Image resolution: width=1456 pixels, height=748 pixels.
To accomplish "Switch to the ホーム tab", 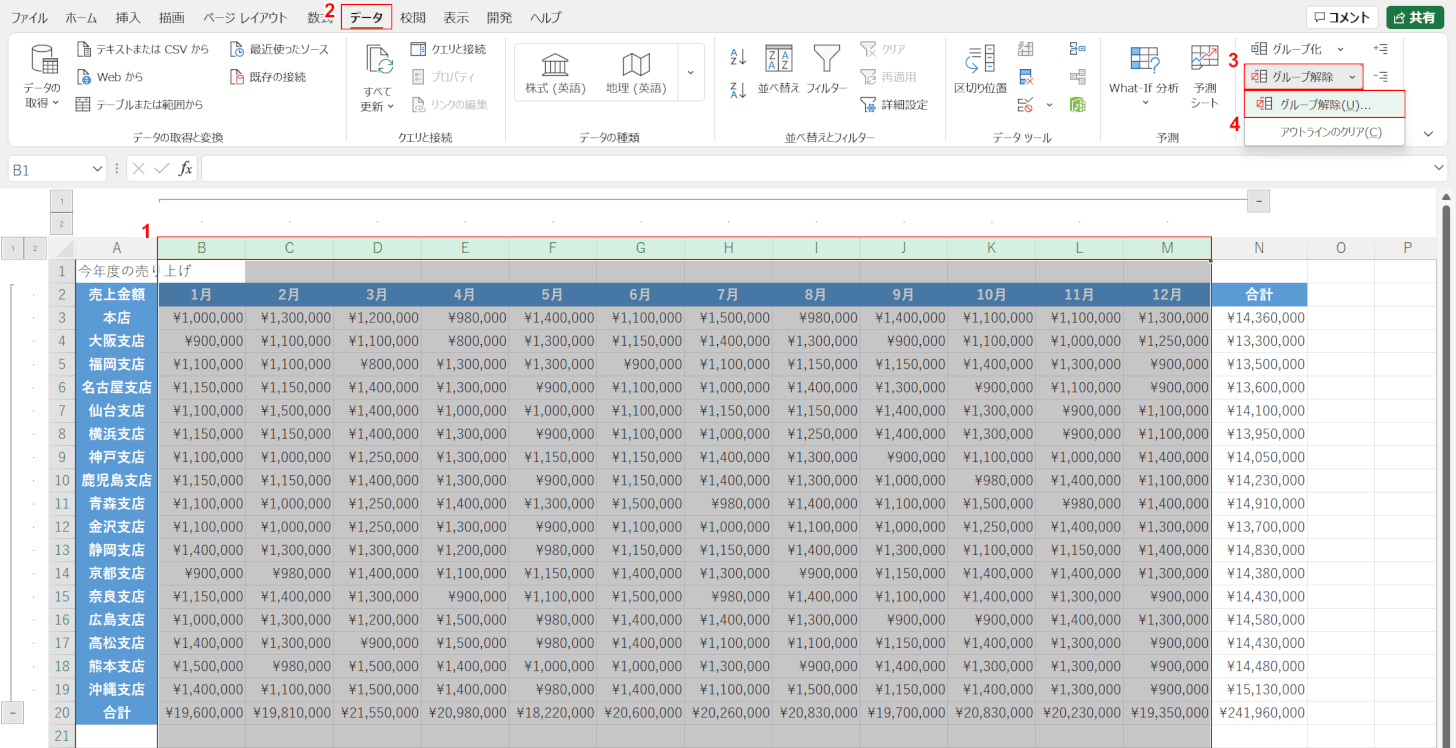I will (82, 18).
